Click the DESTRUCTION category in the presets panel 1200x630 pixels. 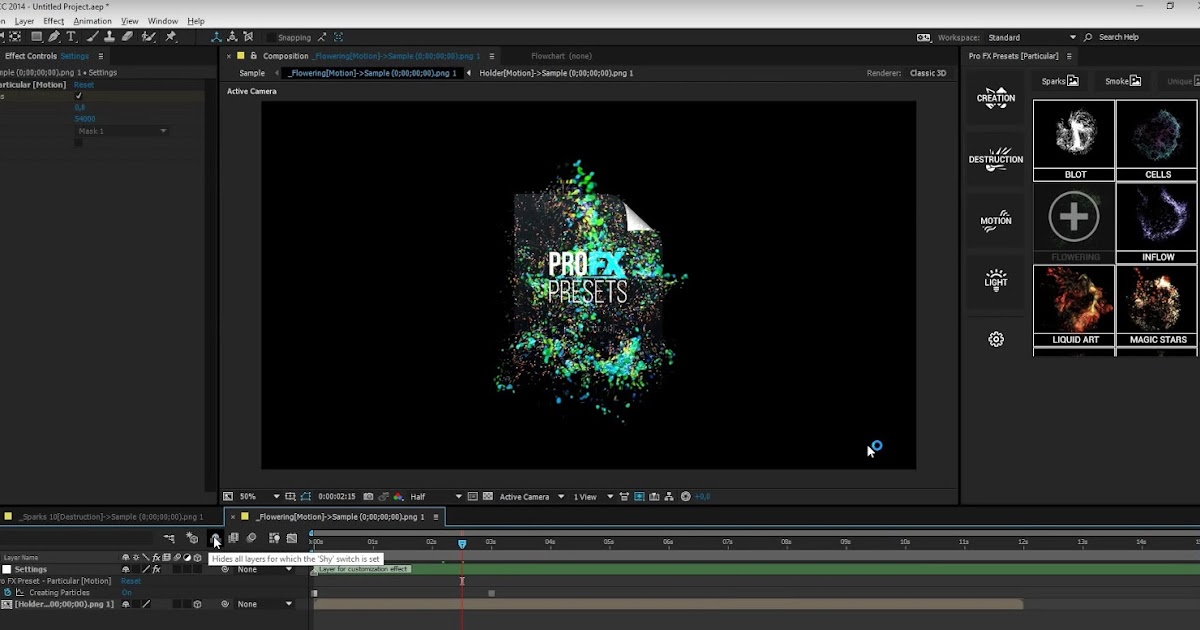pos(995,158)
